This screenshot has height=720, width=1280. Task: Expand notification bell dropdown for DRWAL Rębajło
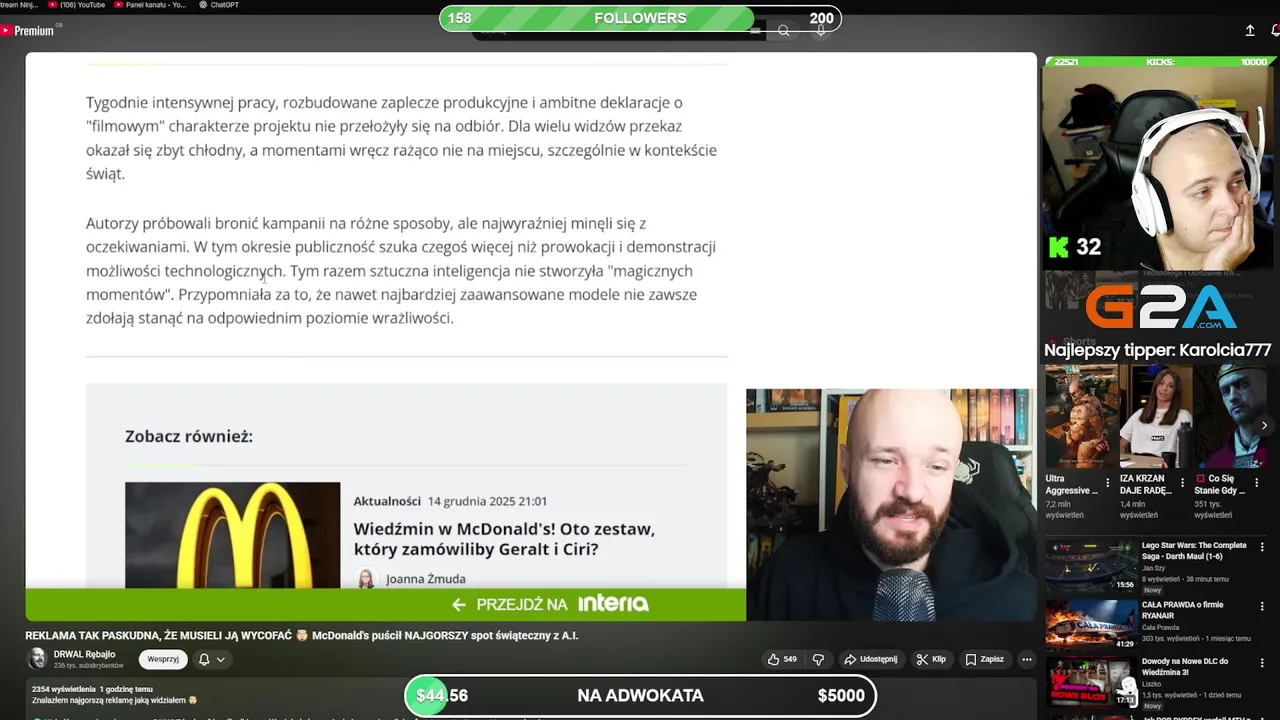(x=211, y=659)
